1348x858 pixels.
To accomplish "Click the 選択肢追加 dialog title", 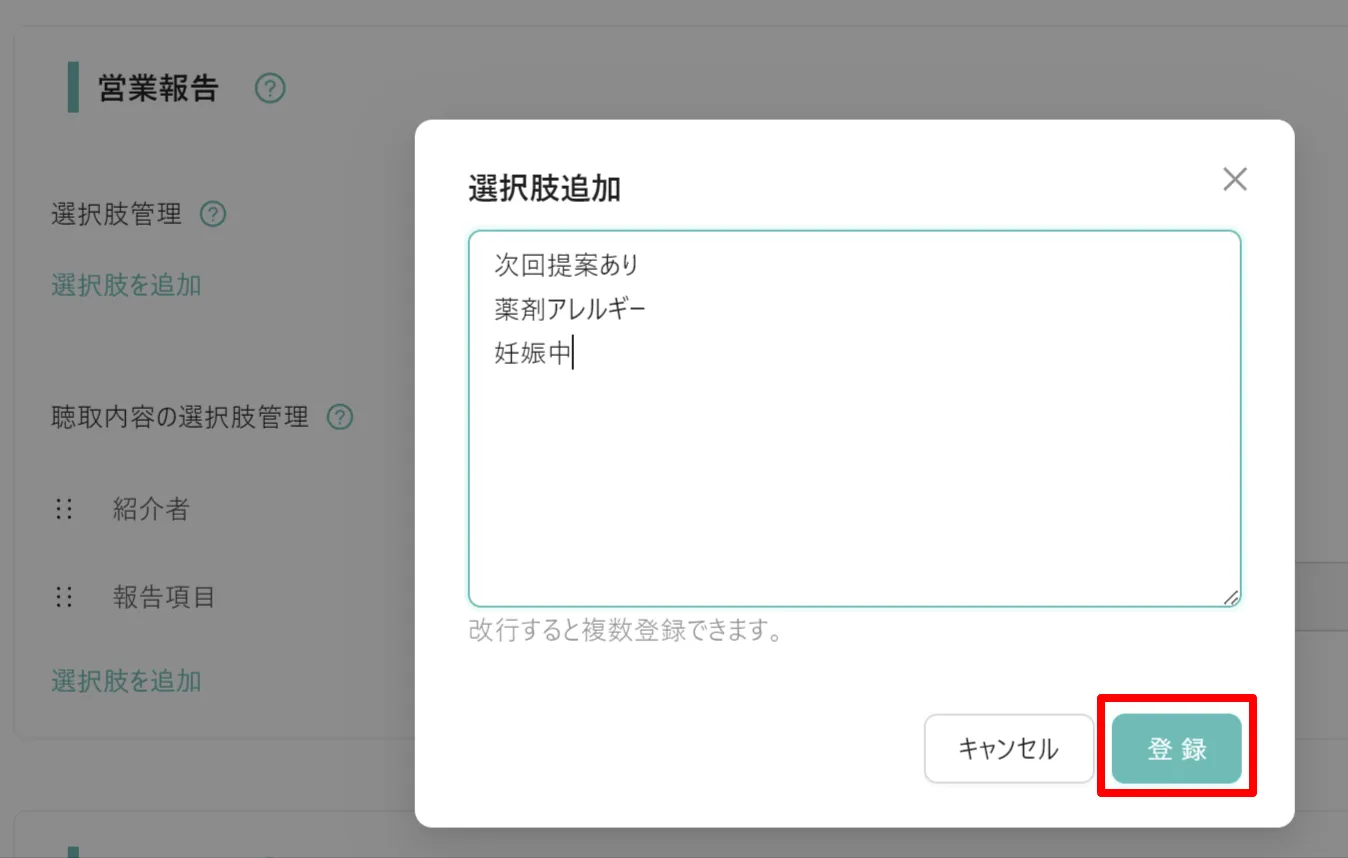I will coord(544,188).
